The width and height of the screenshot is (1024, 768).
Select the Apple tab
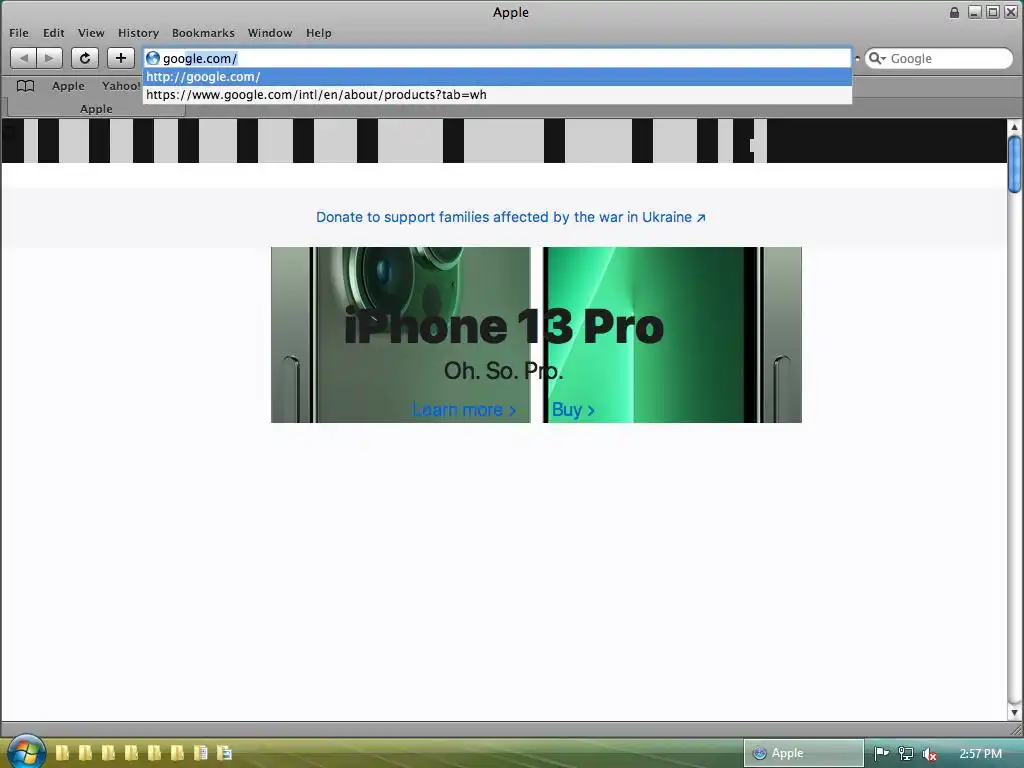coord(96,108)
